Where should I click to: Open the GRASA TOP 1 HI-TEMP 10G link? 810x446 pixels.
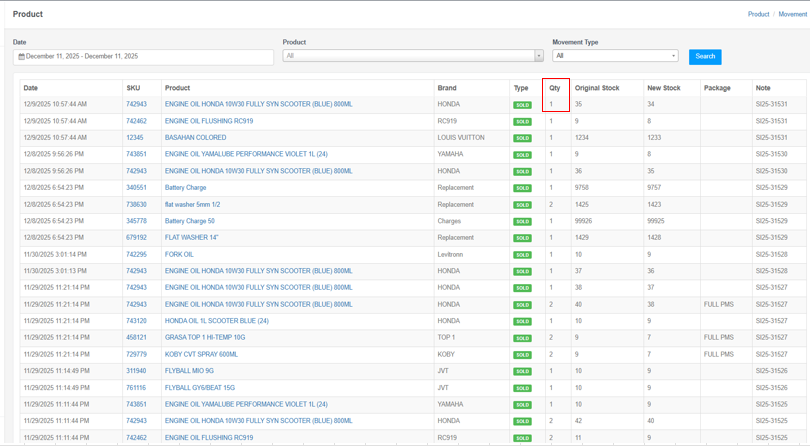[205, 338]
